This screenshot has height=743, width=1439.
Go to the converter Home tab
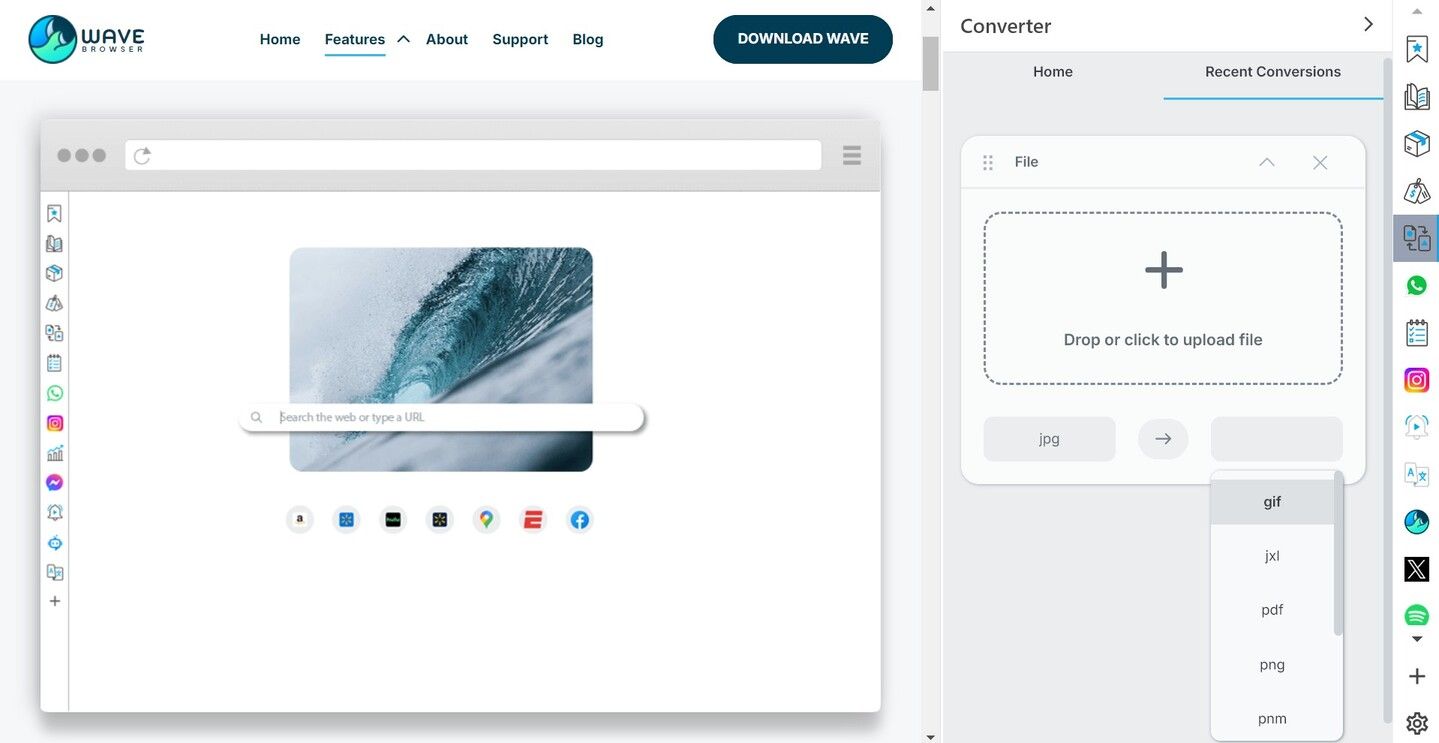[x=1052, y=72]
